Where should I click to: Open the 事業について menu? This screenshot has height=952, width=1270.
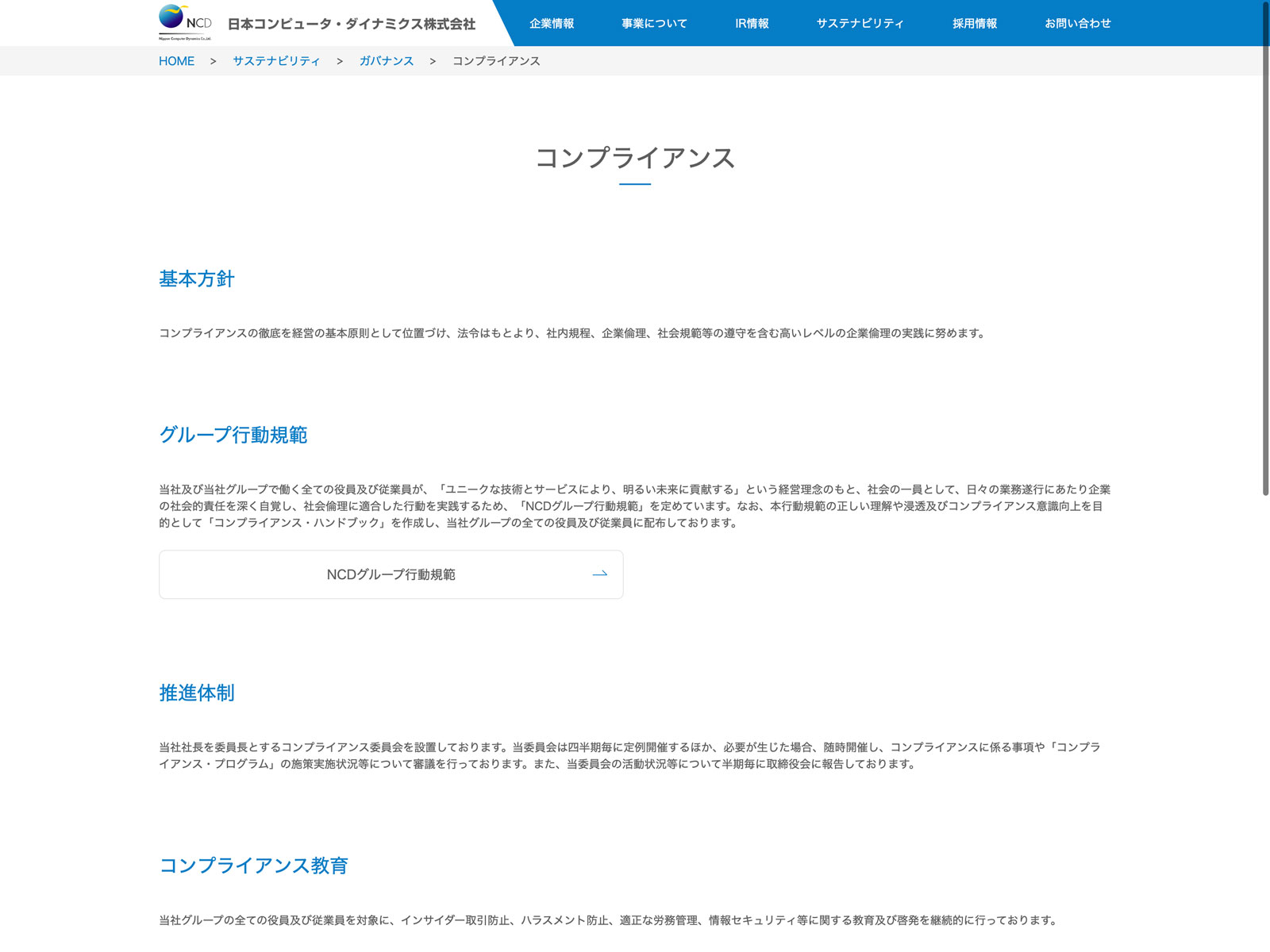pos(654,24)
